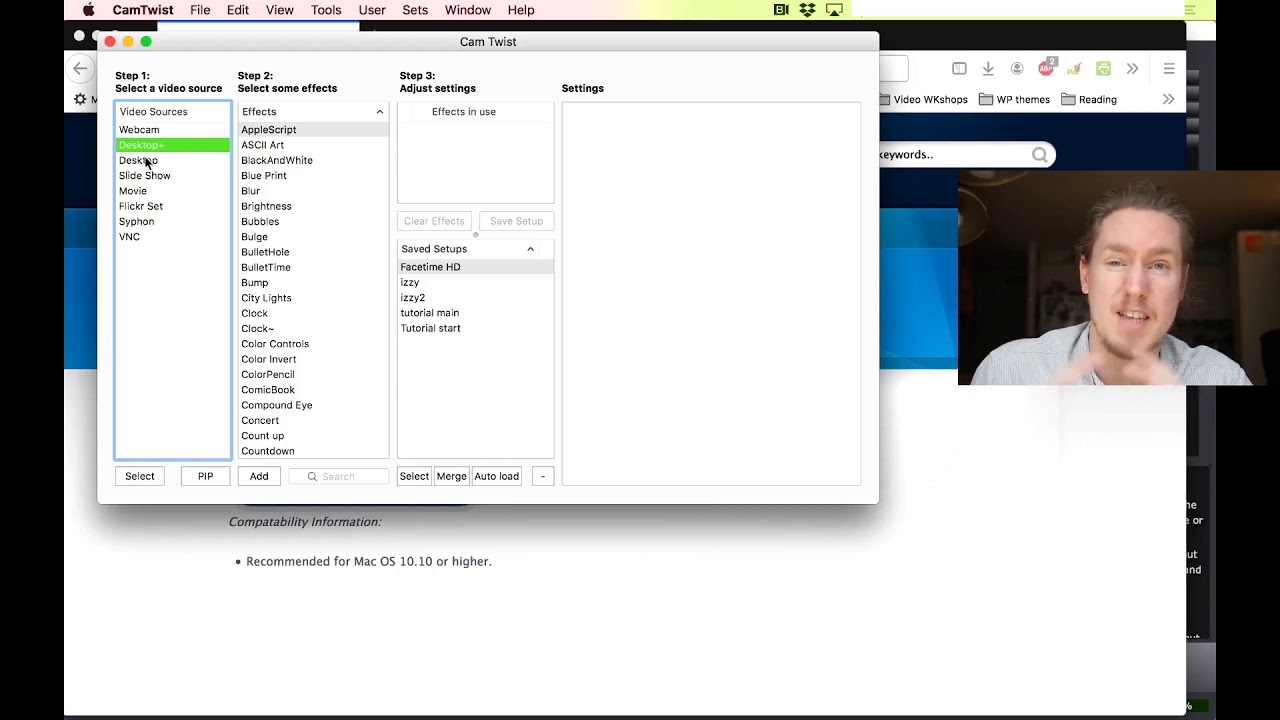Open the browser sidebar view icon
This screenshot has height=720, width=1280.
(959, 69)
